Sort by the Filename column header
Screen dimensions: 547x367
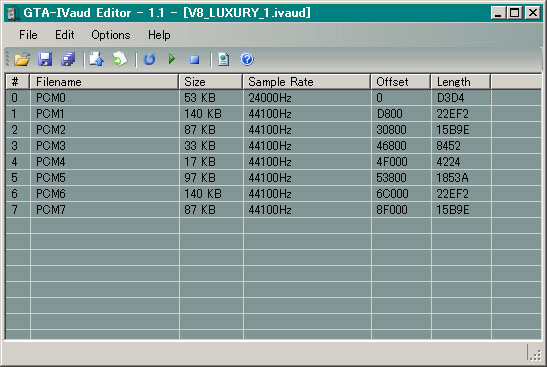[104, 82]
